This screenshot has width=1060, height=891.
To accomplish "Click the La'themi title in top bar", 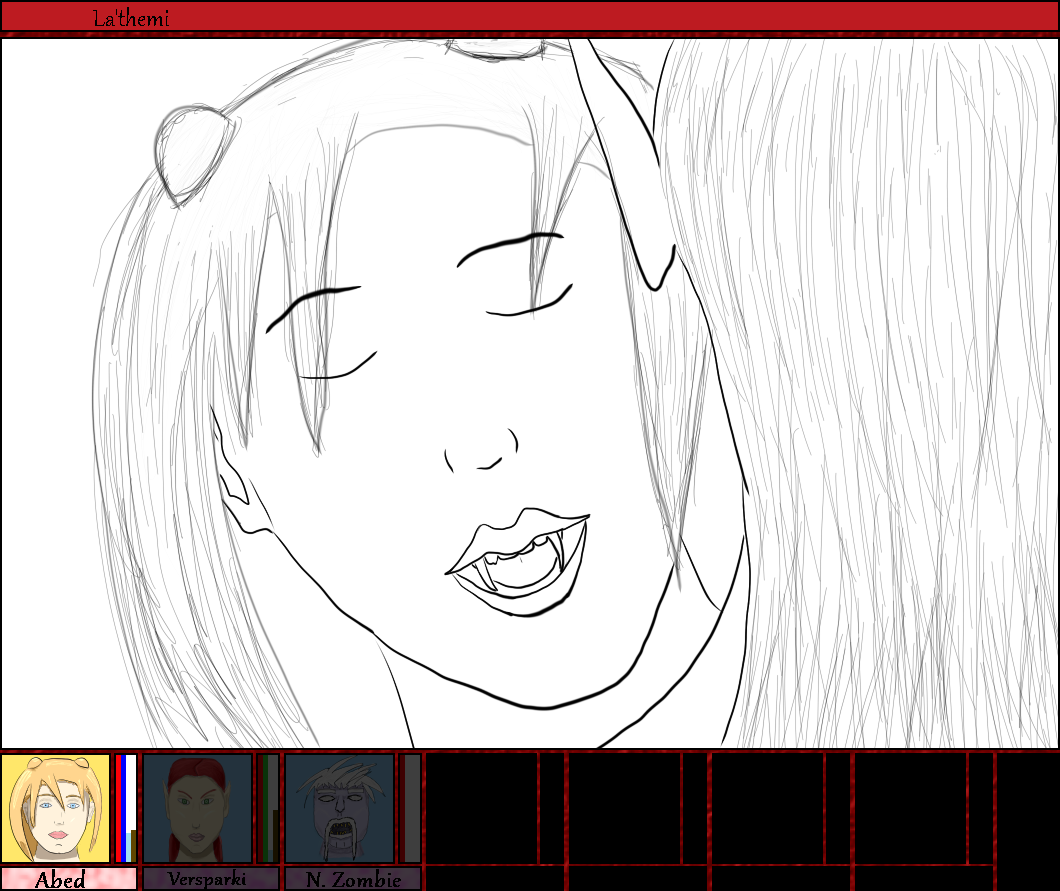I will click(131, 18).
